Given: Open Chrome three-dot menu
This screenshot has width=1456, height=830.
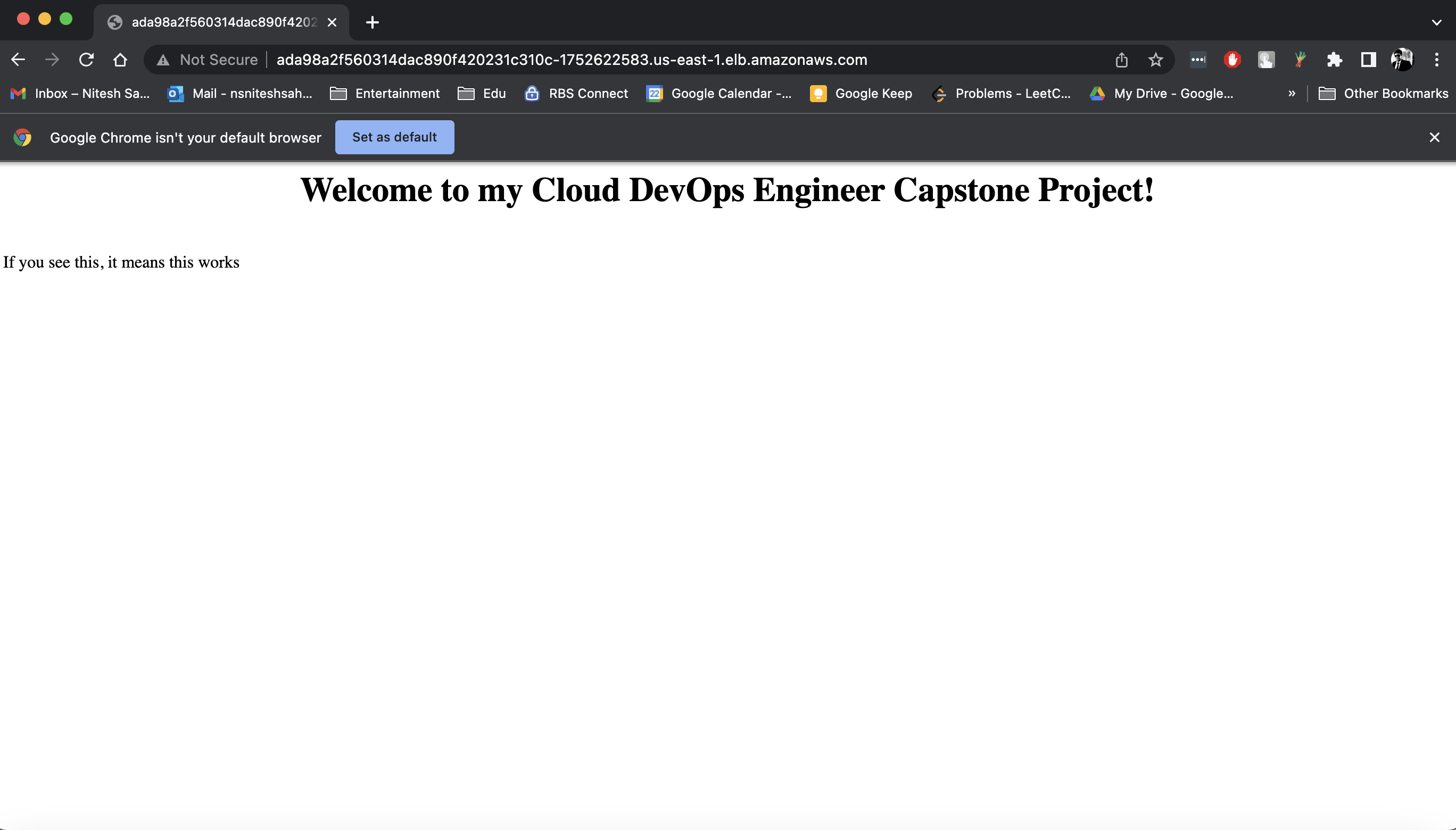Looking at the screenshot, I should [1436, 60].
